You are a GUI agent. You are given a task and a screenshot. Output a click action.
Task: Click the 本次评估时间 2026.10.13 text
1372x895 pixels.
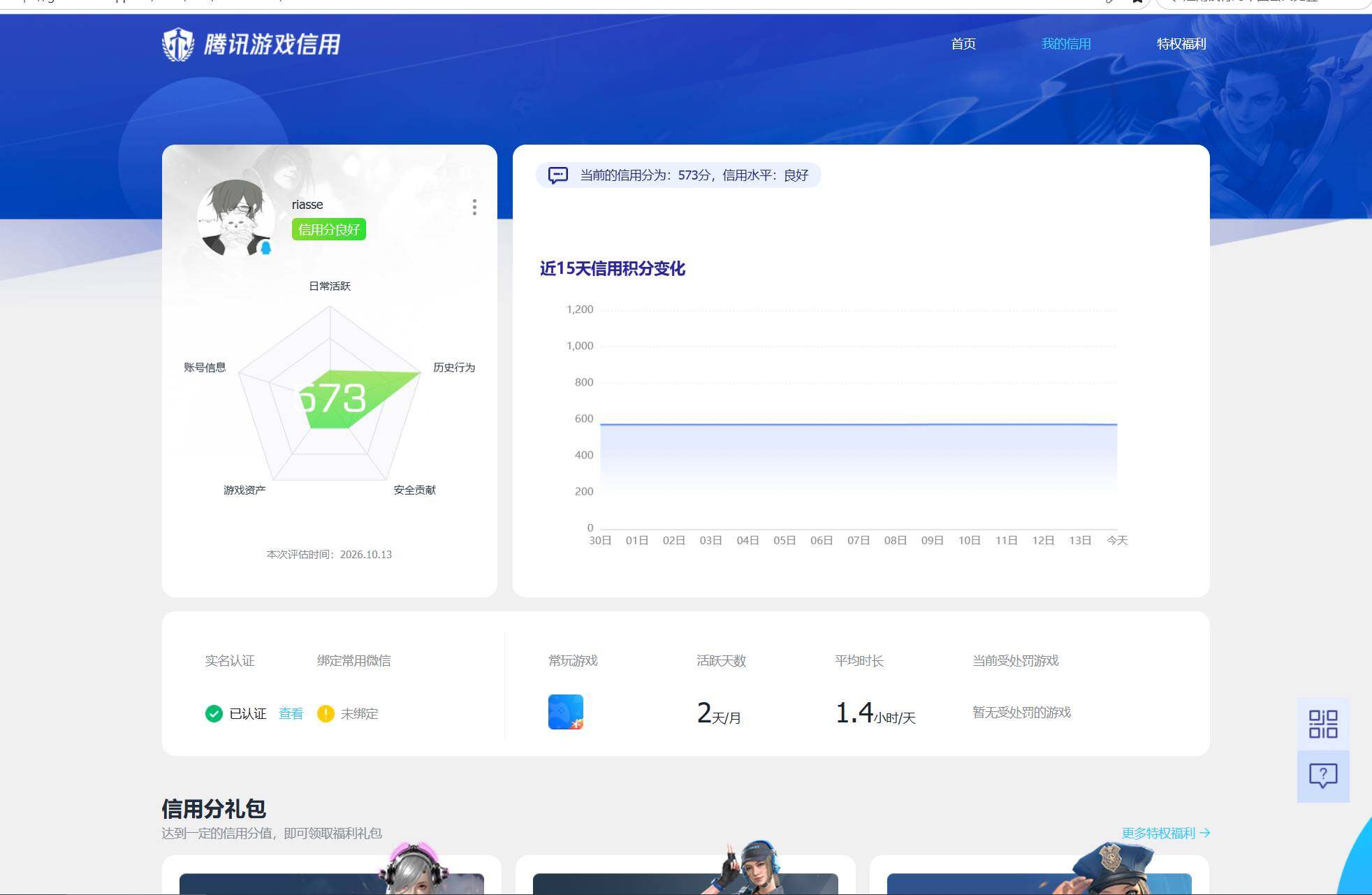[329, 554]
